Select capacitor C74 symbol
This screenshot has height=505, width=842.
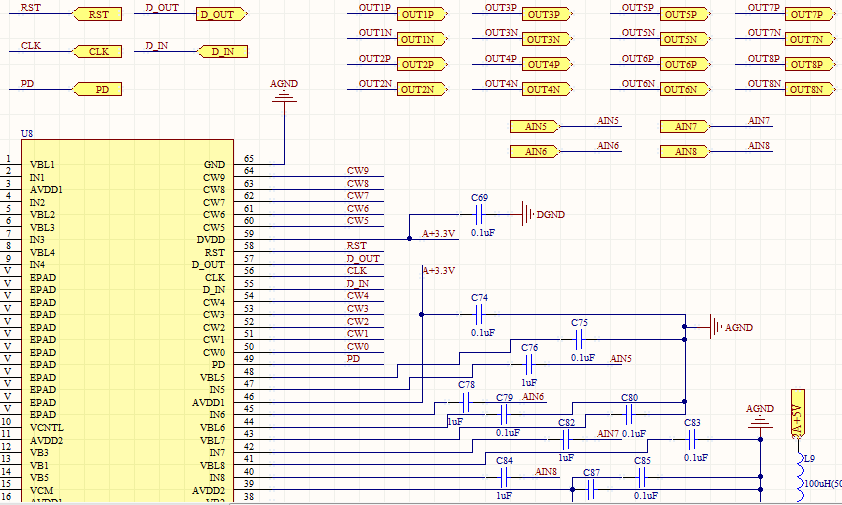tap(479, 314)
